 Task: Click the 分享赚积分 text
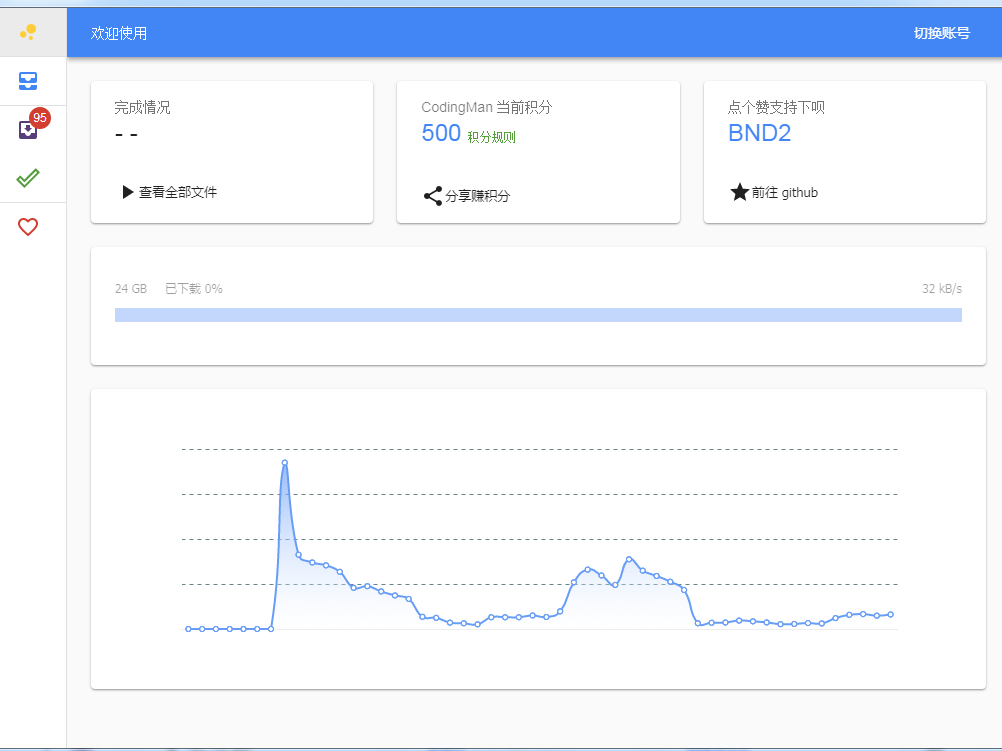pyautogui.click(x=477, y=196)
